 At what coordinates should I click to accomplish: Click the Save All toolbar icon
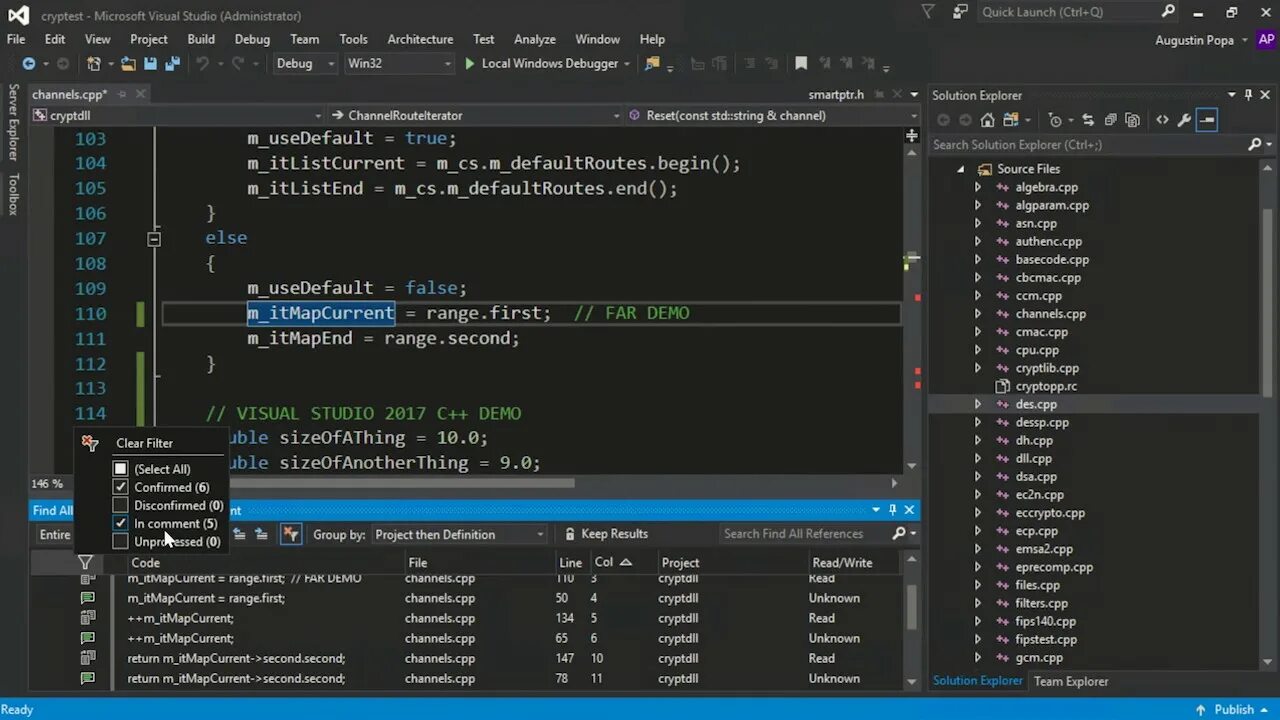[171, 63]
